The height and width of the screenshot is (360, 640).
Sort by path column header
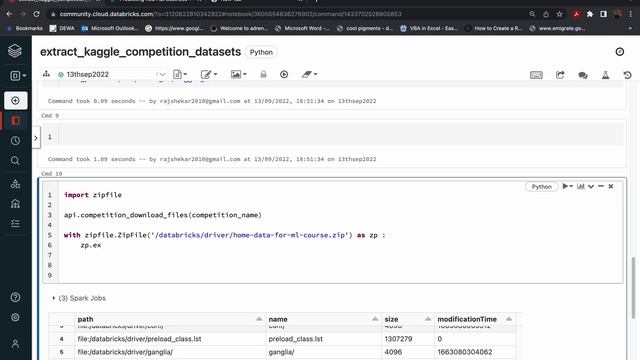click(x=170, y=319)
